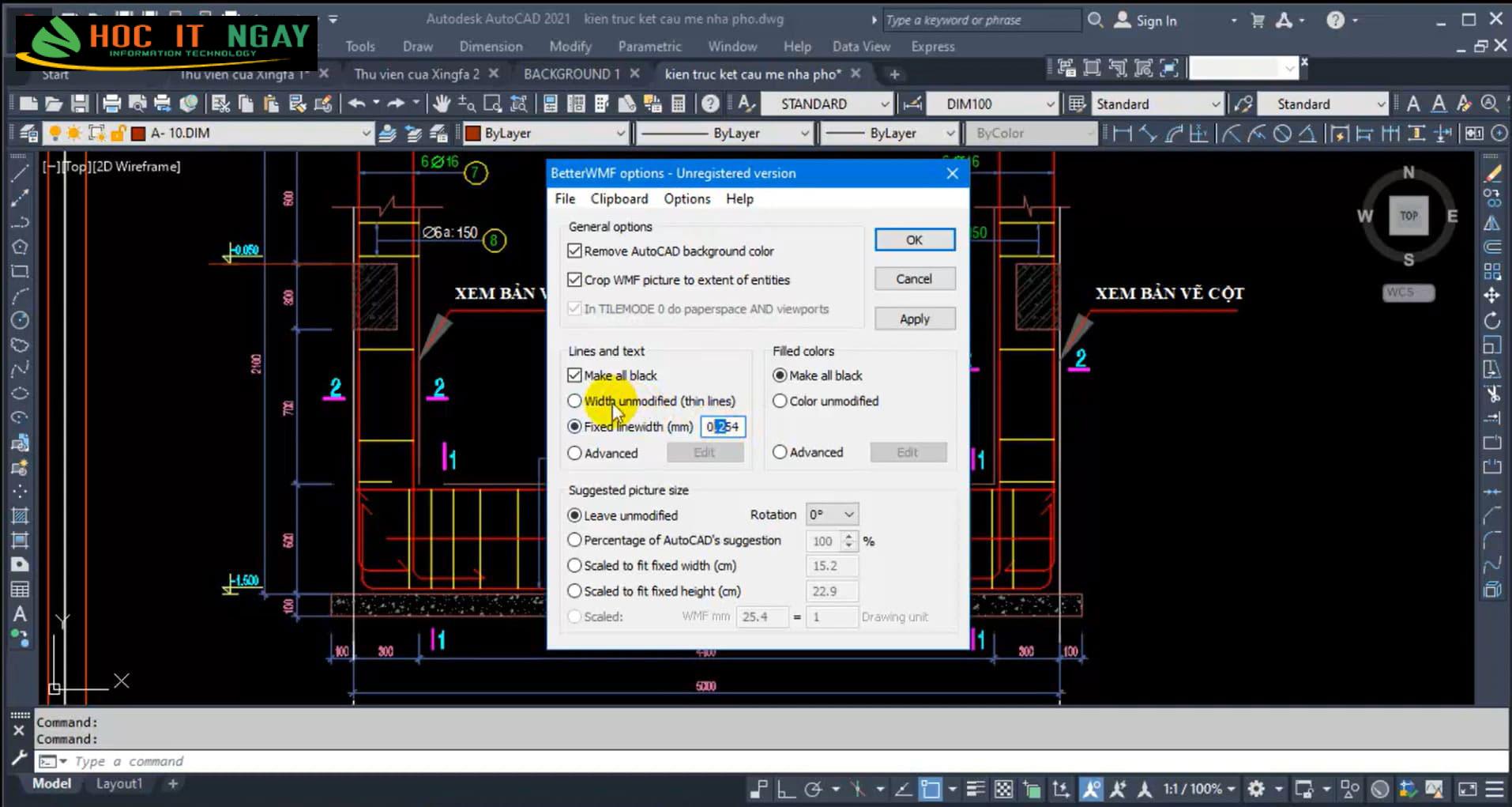Select Width unmodified (thin lines) option
This screenshot has width=1512, height=807.
click(x=574, y=402)
